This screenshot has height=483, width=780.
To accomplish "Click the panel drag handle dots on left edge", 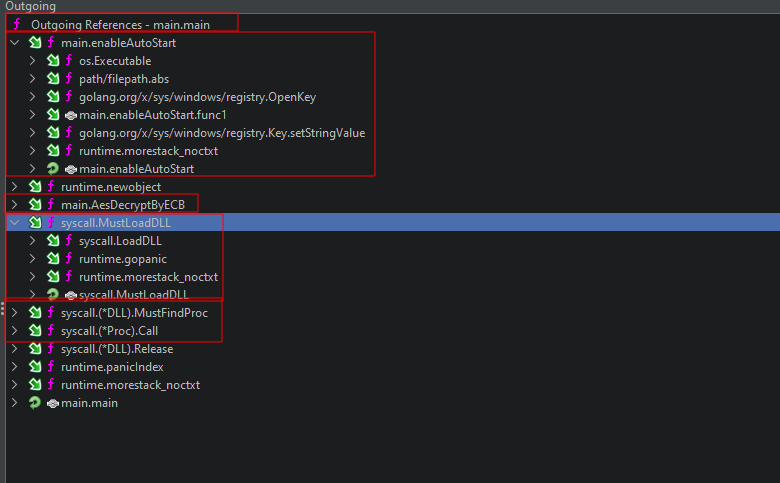I will click(x=2, y=309).
